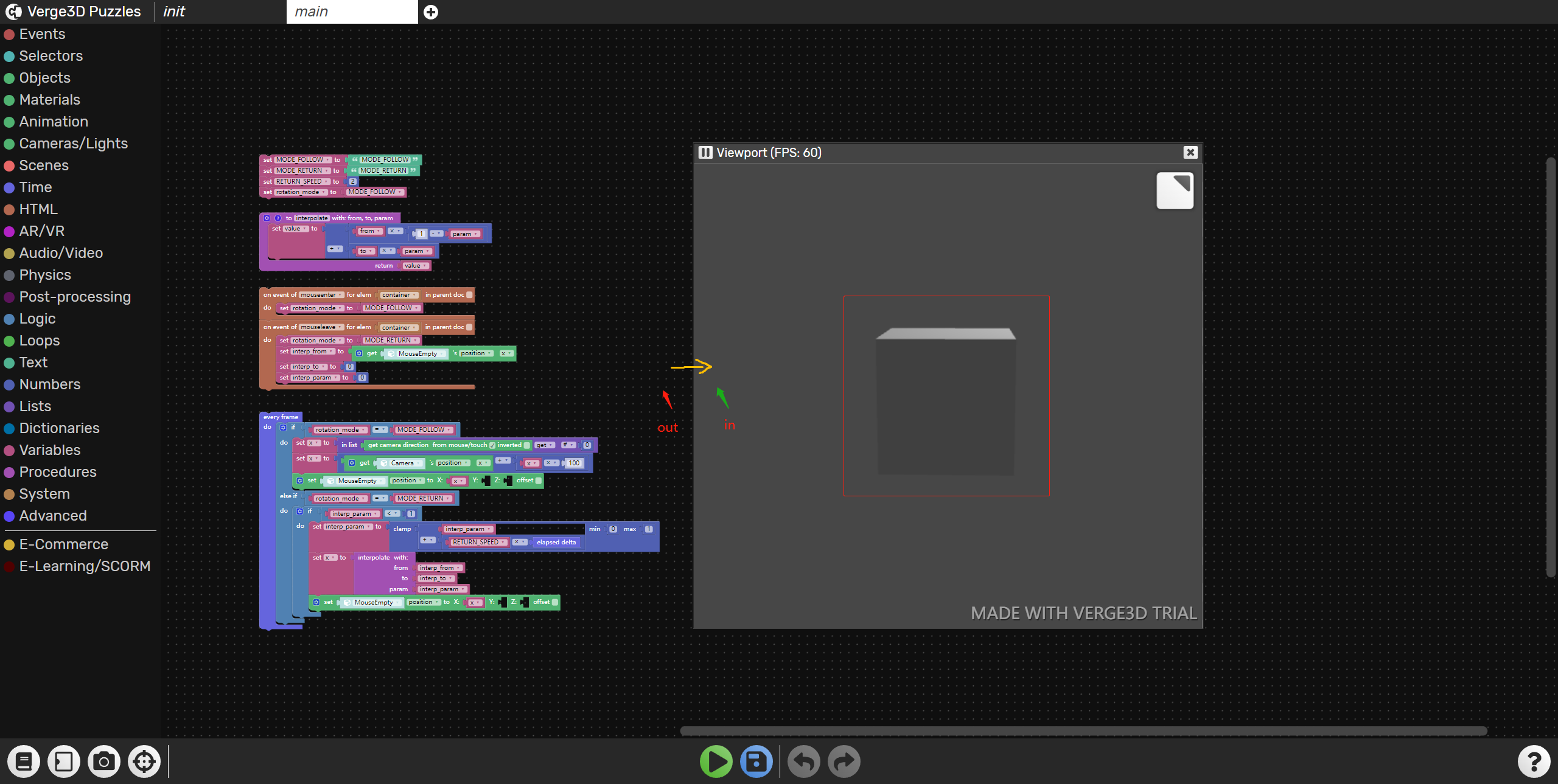The height and width of the screenshot is (784, 1558).
Task: Run the app with Play button
Action: point(716,761)
